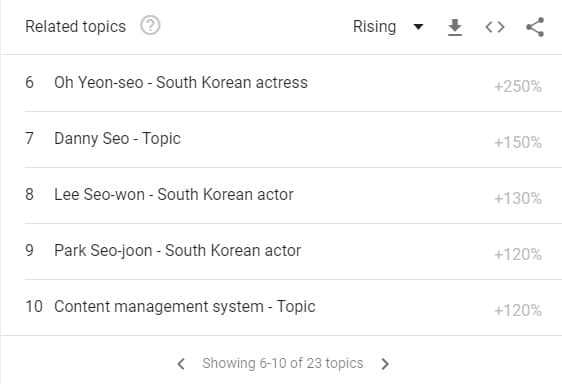Open Park Seo-joon South Korean actor topic
The width and height of the screenshot is (562, 384).
coord(177,251)
